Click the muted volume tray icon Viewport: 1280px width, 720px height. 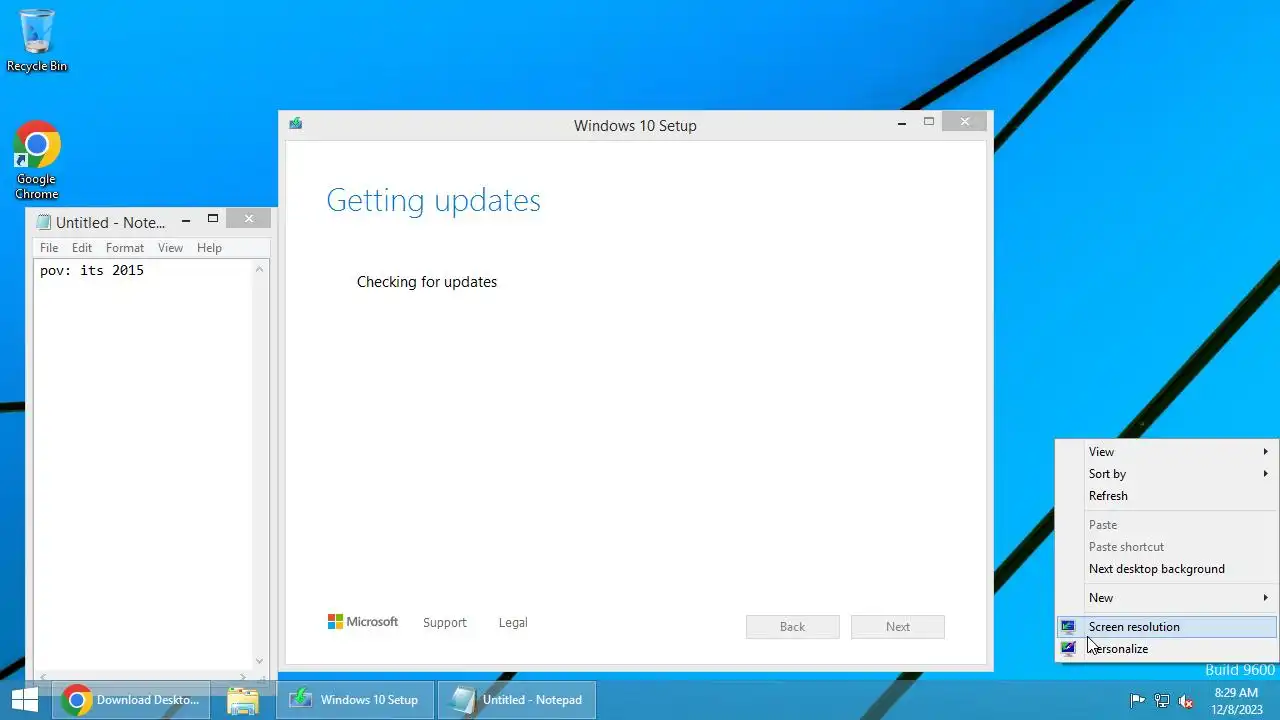coord(1187,701)
